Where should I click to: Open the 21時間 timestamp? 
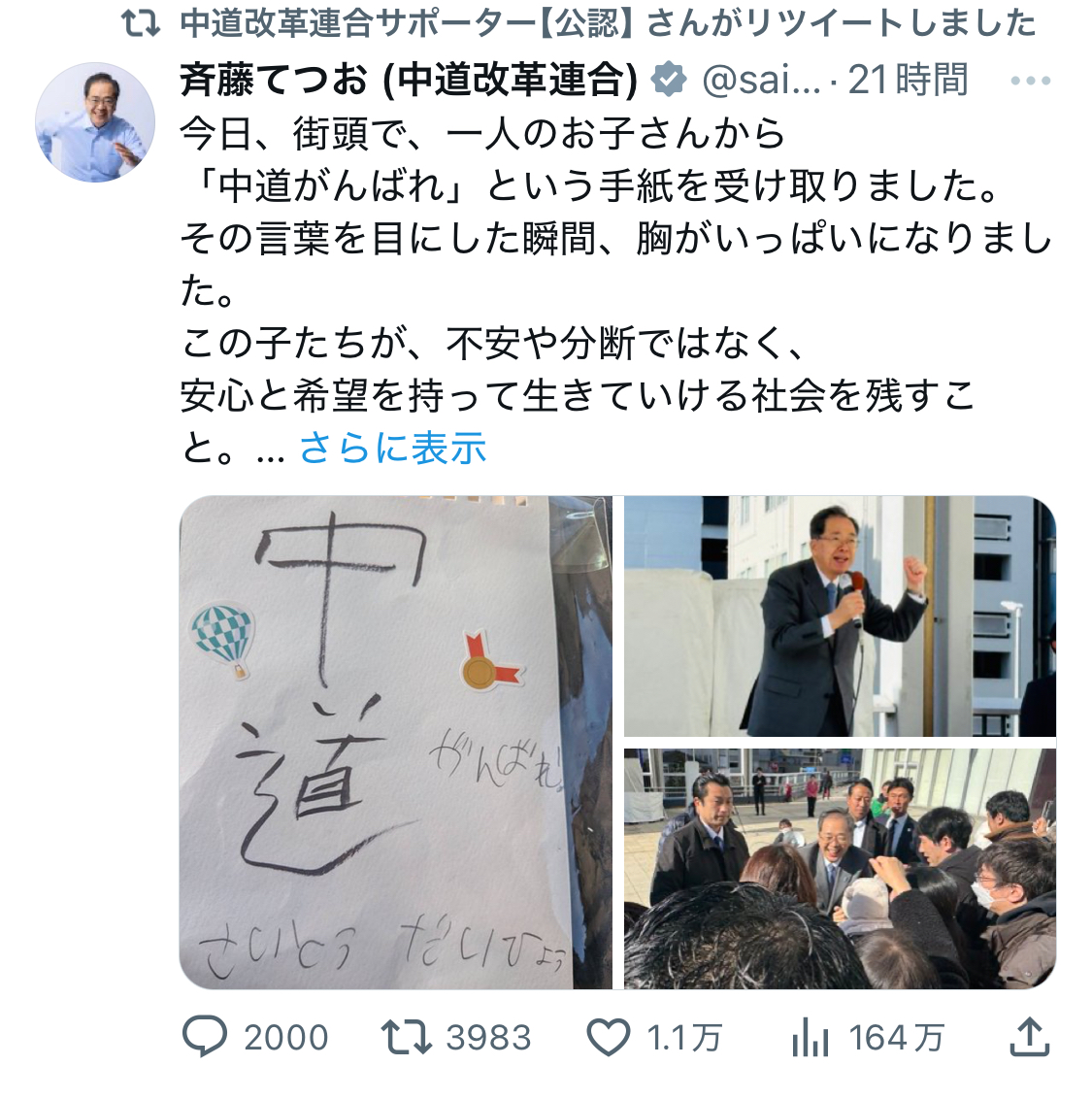[x=909, y=80]
